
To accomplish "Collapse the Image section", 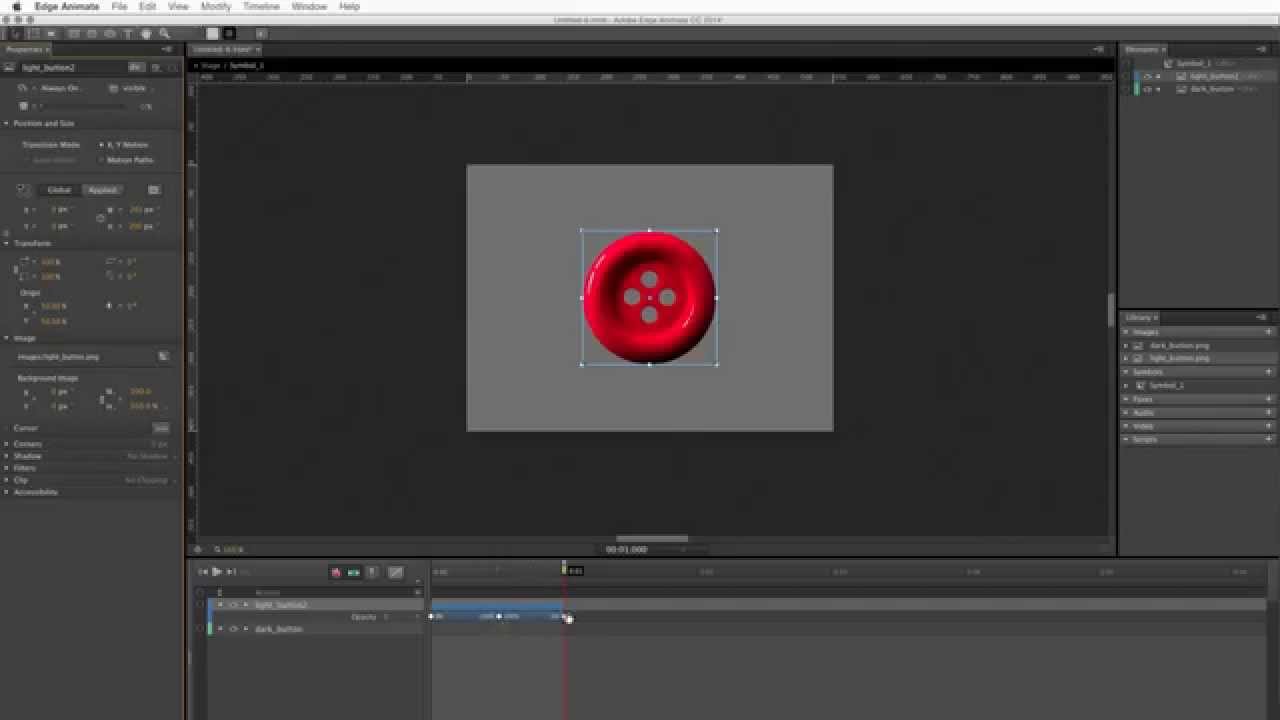I will 7,338.
